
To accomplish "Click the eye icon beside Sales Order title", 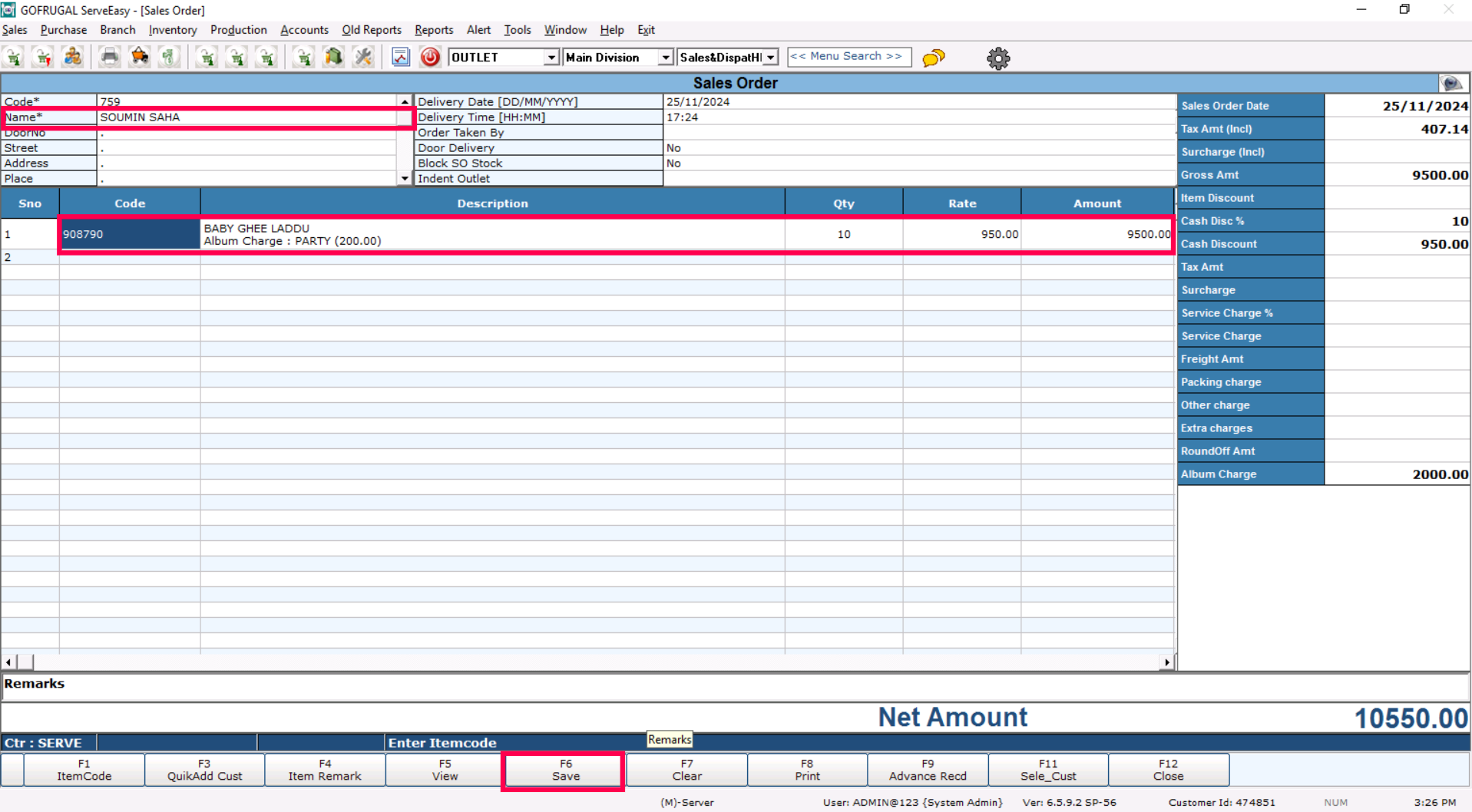I will (1451, 84).
